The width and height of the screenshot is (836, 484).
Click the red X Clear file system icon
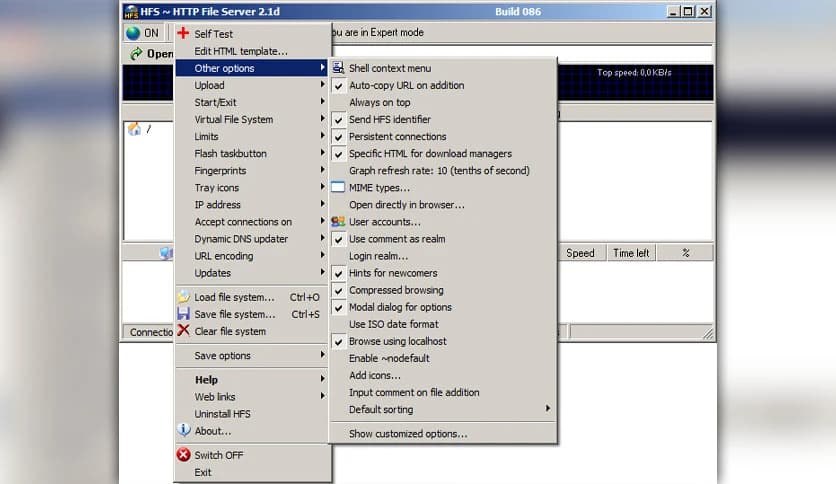pos(183,330)
